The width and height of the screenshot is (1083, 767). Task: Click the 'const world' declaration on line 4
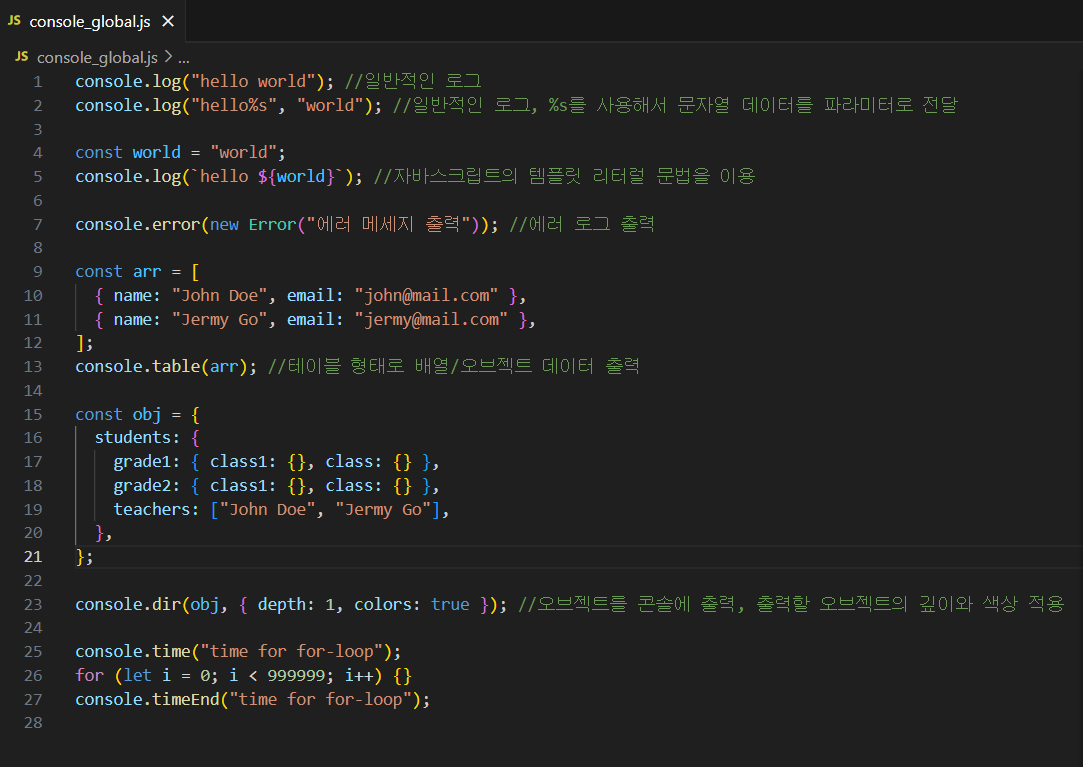point(128,153)
